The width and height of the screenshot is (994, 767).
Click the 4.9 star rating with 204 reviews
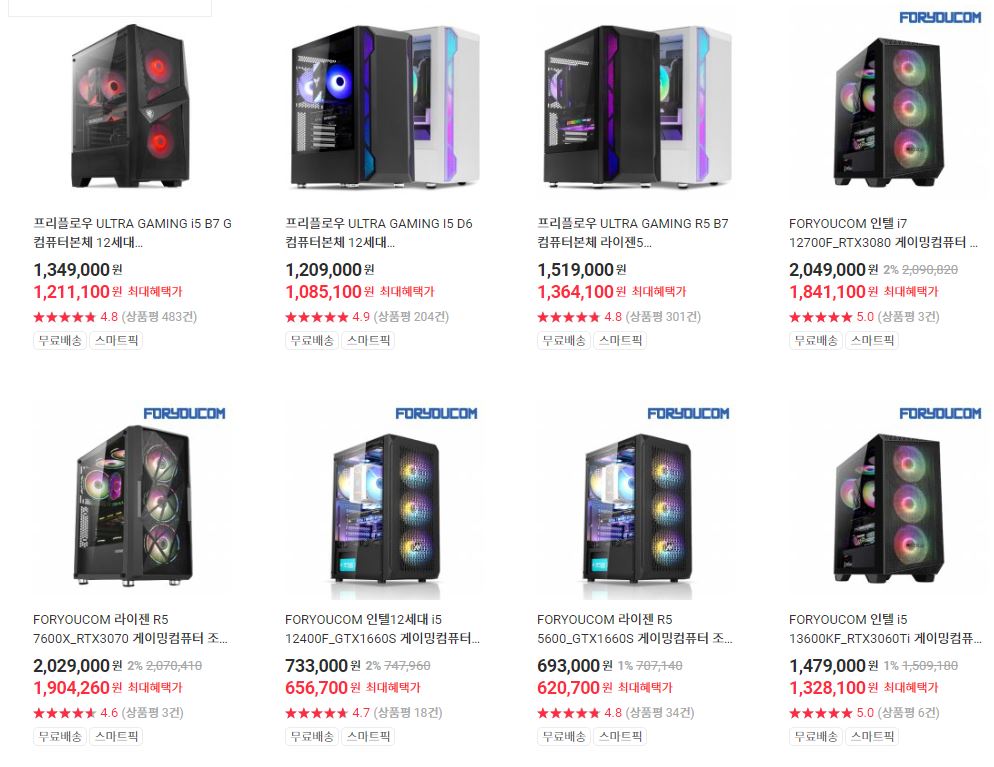click(x=366, y=316)
